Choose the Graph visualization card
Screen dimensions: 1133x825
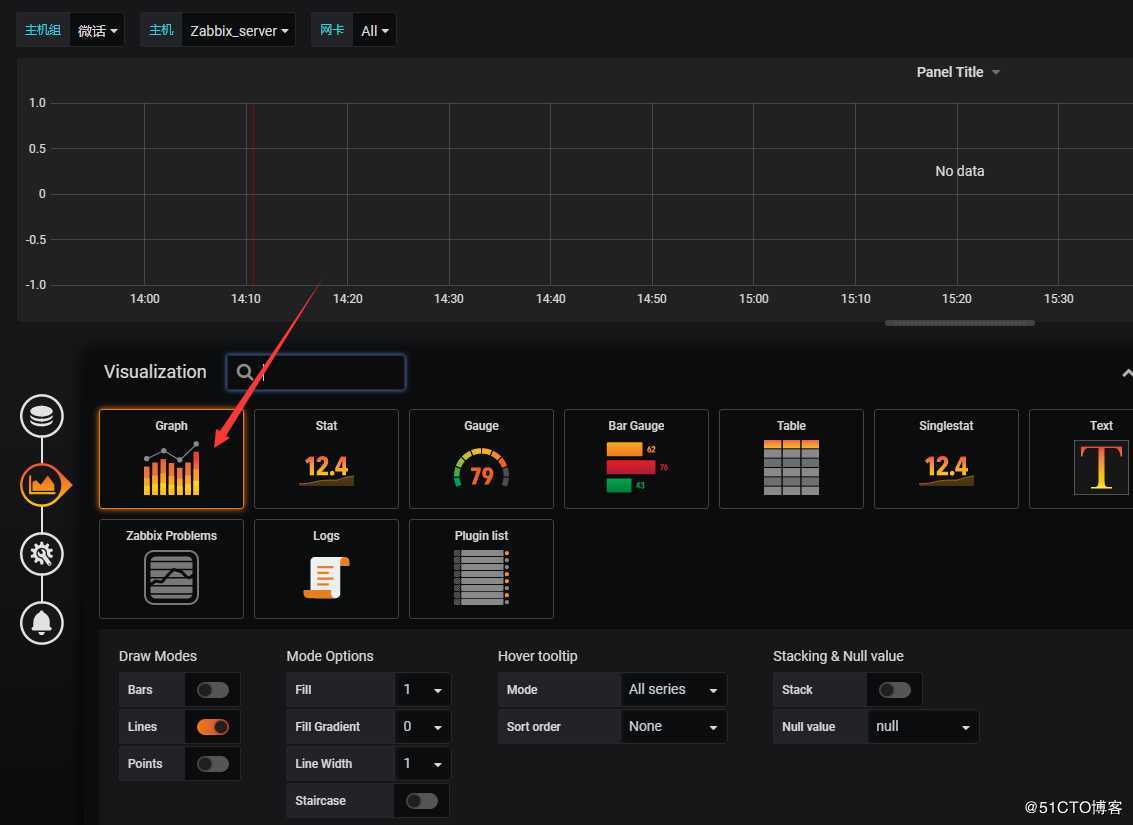(x=171, y=459)
